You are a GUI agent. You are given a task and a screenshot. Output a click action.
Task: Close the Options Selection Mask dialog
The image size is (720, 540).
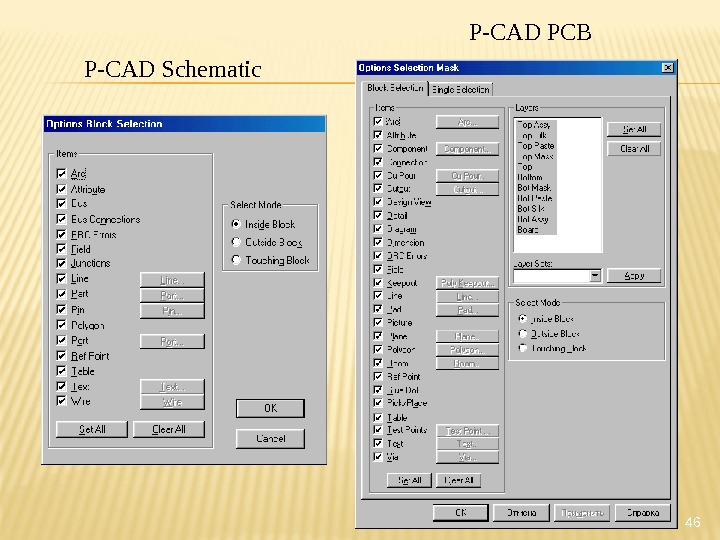coord(668,68)
